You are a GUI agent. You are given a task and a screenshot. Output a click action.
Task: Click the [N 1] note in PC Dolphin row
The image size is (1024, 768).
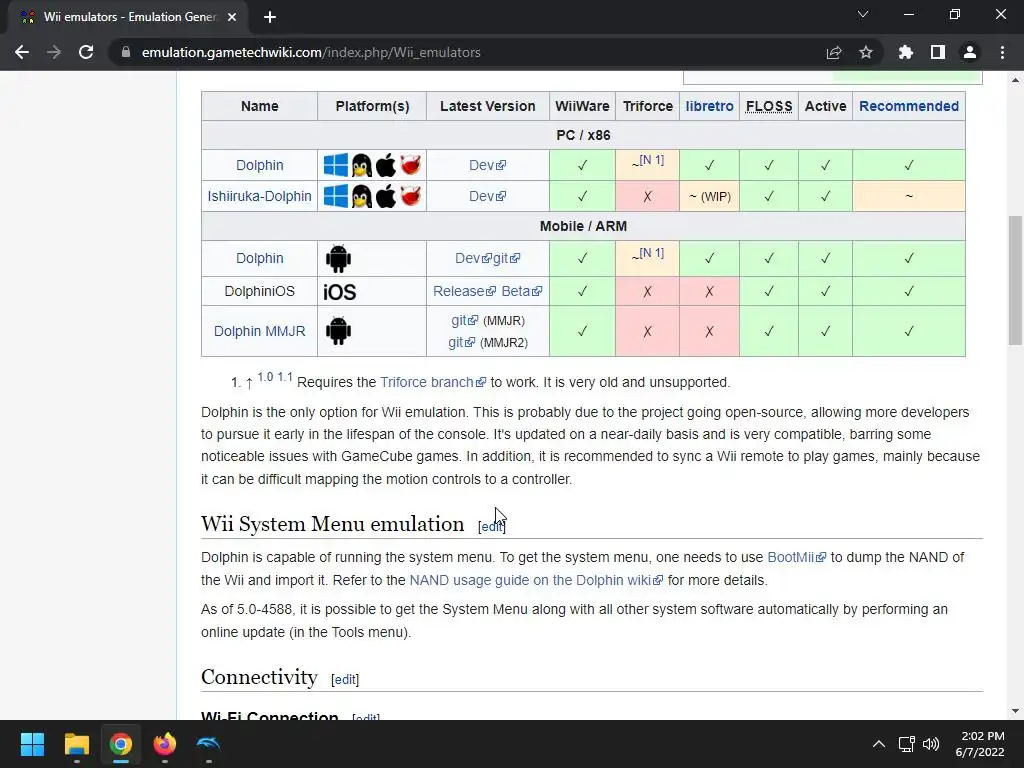click(x=651, y=160)
